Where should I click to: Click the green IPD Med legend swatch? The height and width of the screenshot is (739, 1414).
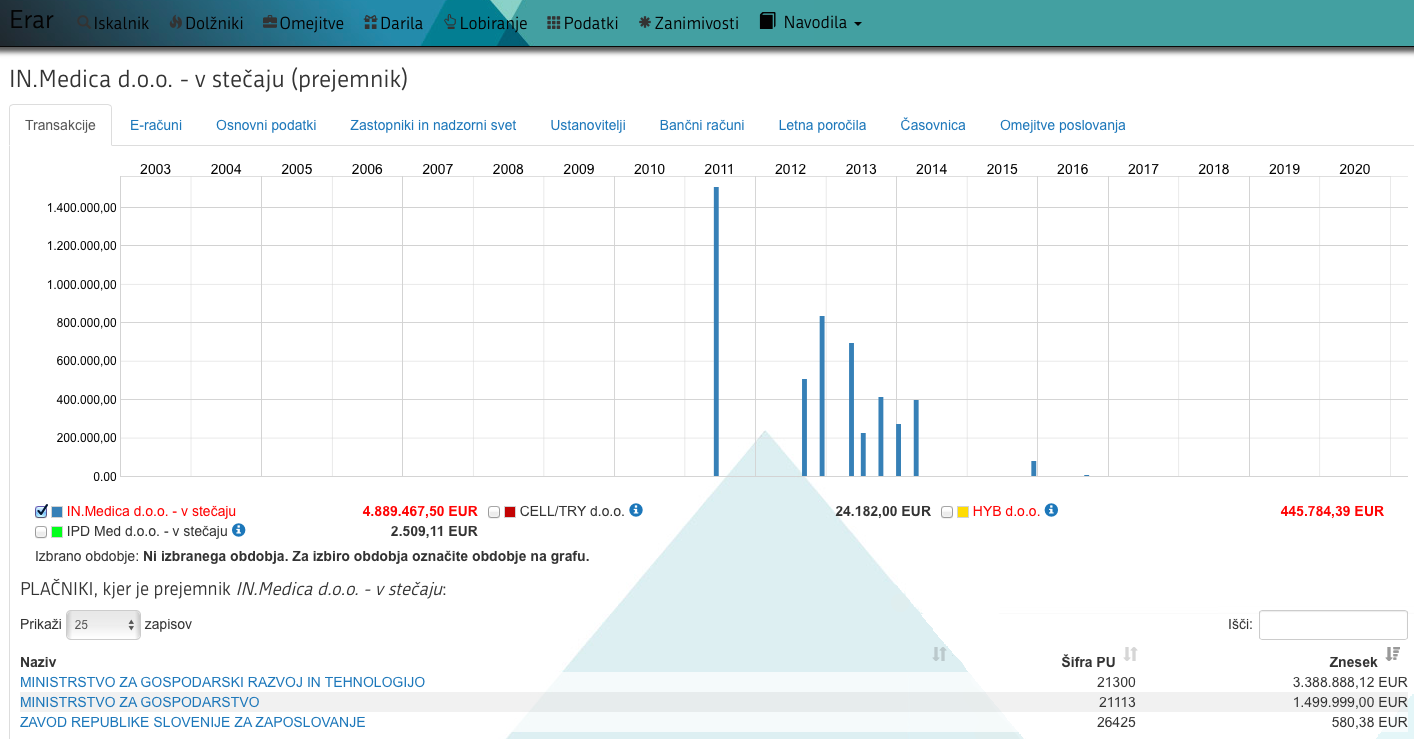(x=57, y=532)
